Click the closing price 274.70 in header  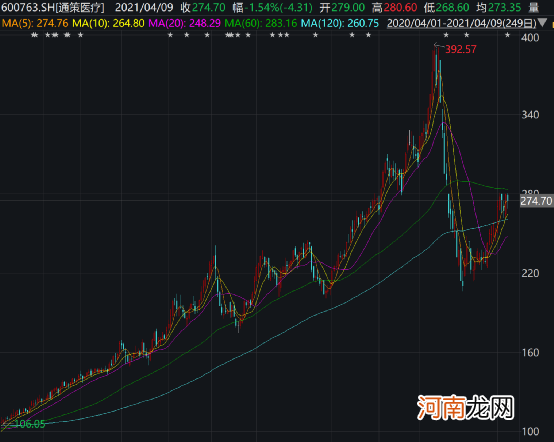click(208, 7)
